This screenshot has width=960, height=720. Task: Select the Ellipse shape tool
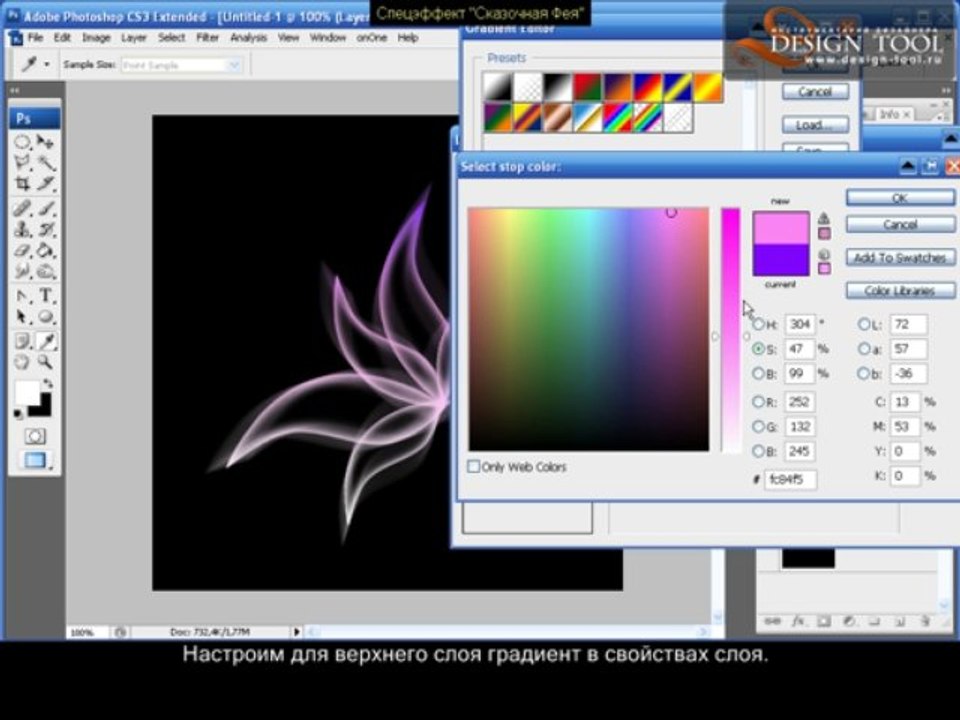(x=46, y=317)
